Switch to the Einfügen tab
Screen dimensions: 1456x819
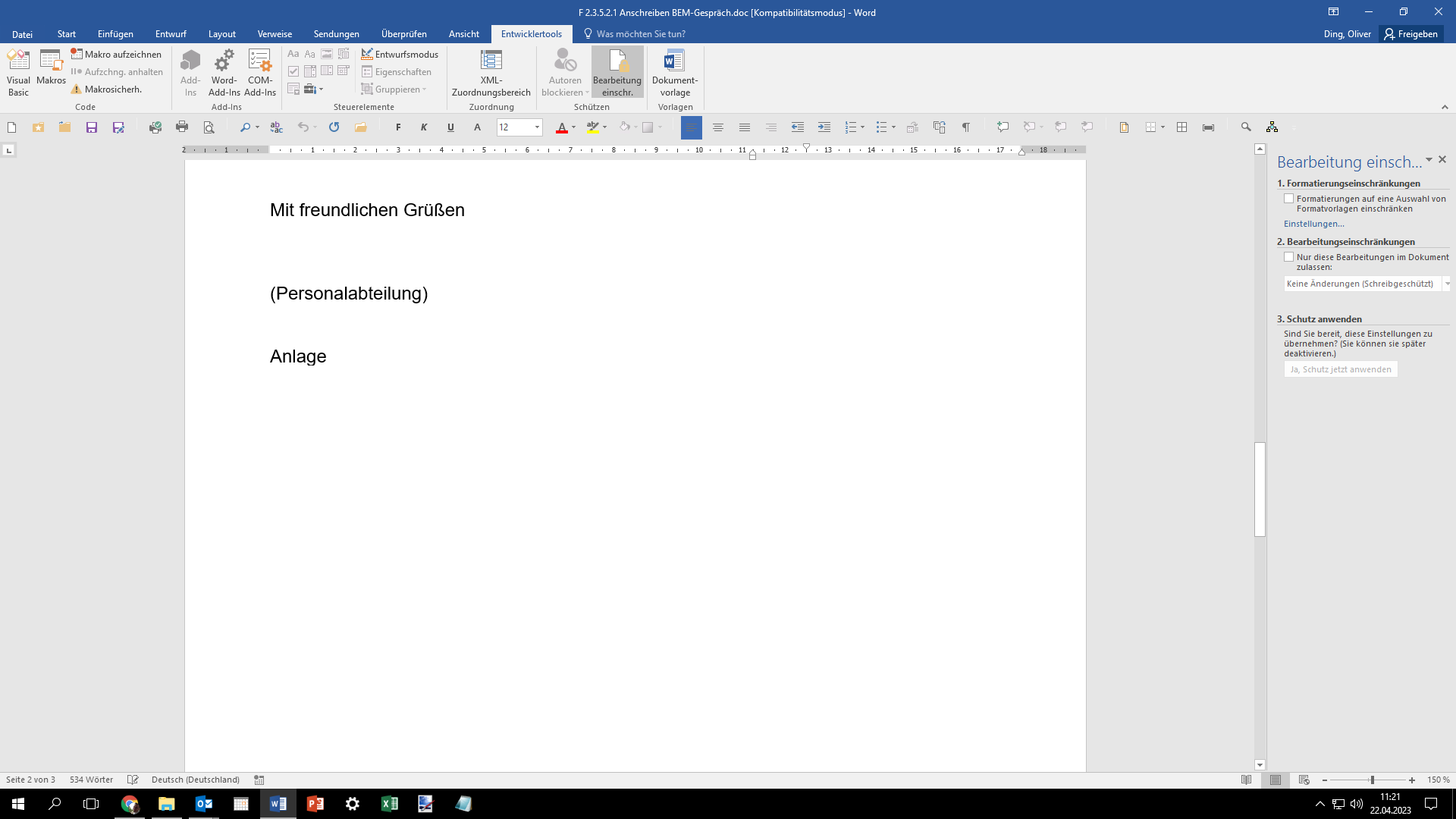pos(115,34)
